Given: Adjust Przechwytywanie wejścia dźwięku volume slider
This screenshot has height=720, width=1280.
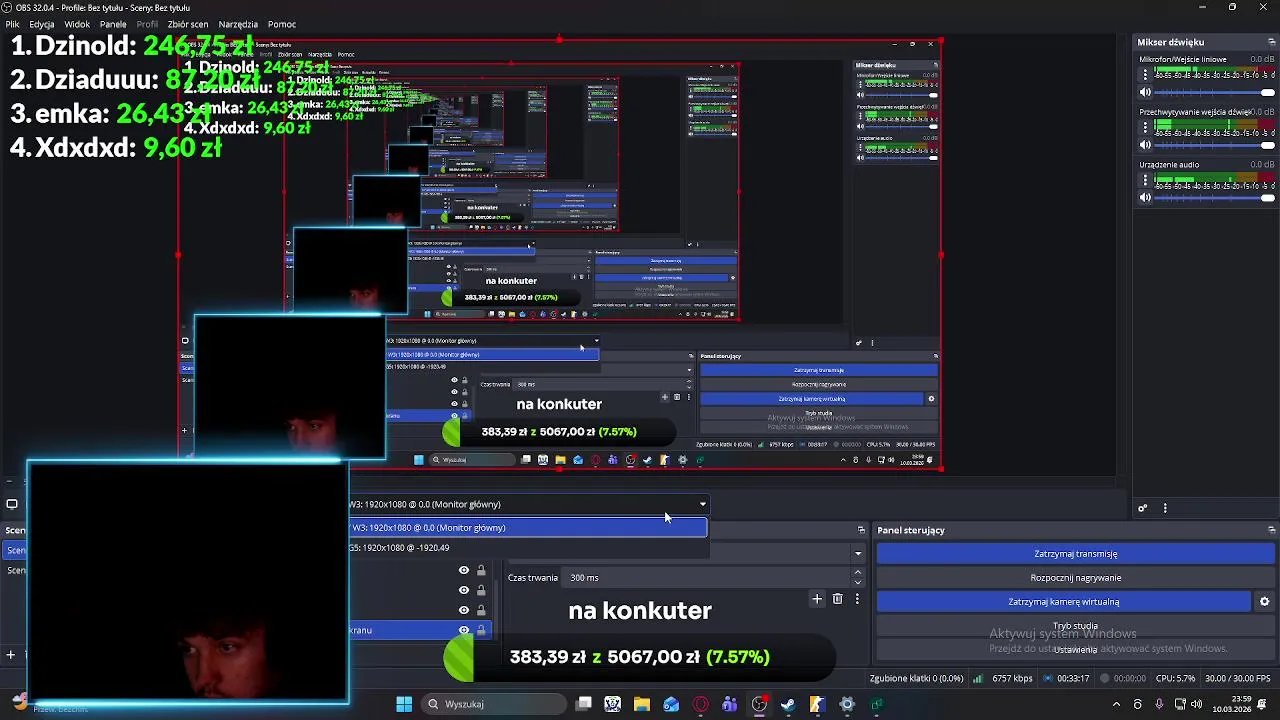Looking at the screenshot, I should click(1215, 145).
